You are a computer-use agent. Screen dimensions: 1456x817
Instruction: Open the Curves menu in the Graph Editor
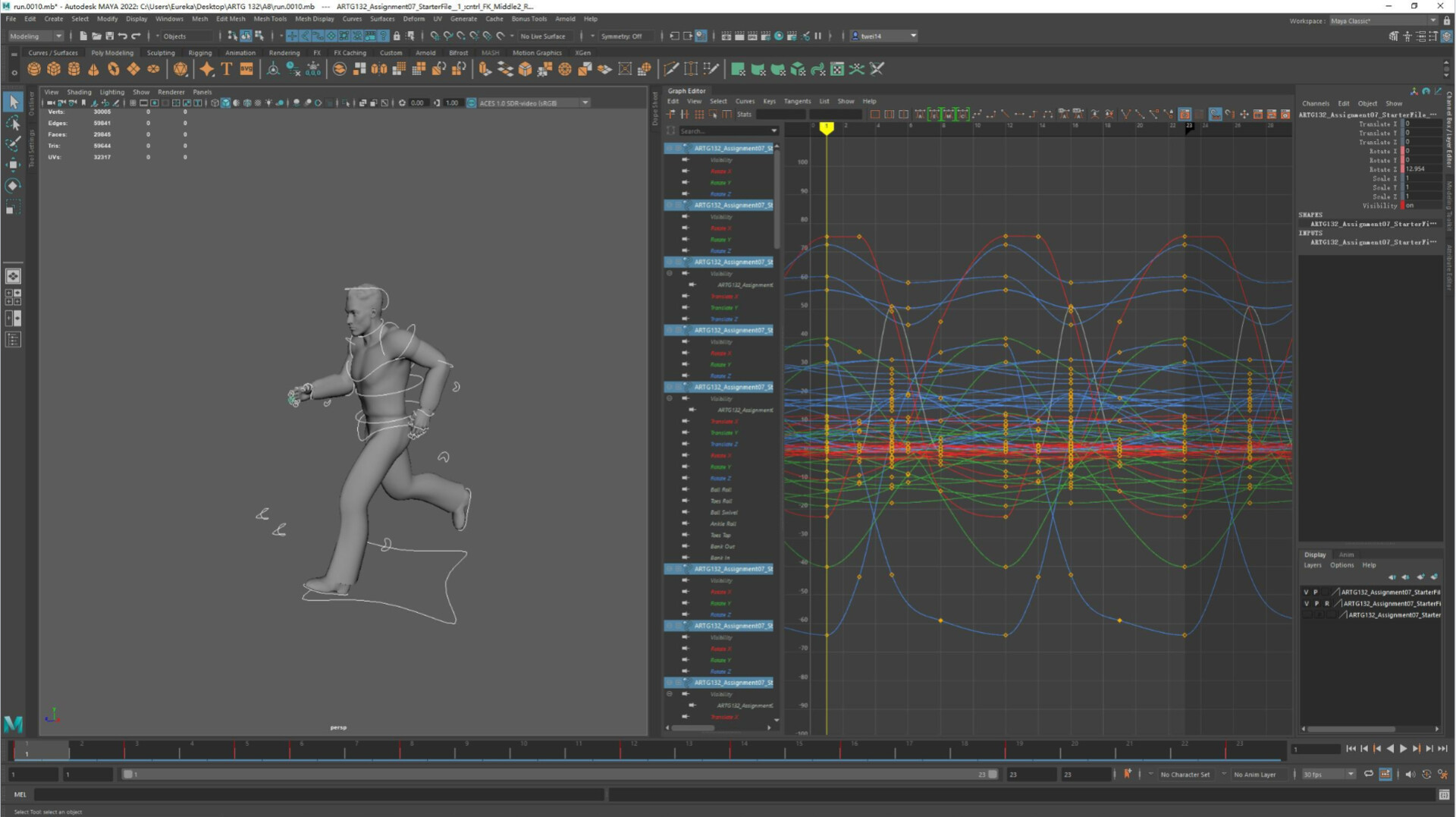(x=745, y=101)
